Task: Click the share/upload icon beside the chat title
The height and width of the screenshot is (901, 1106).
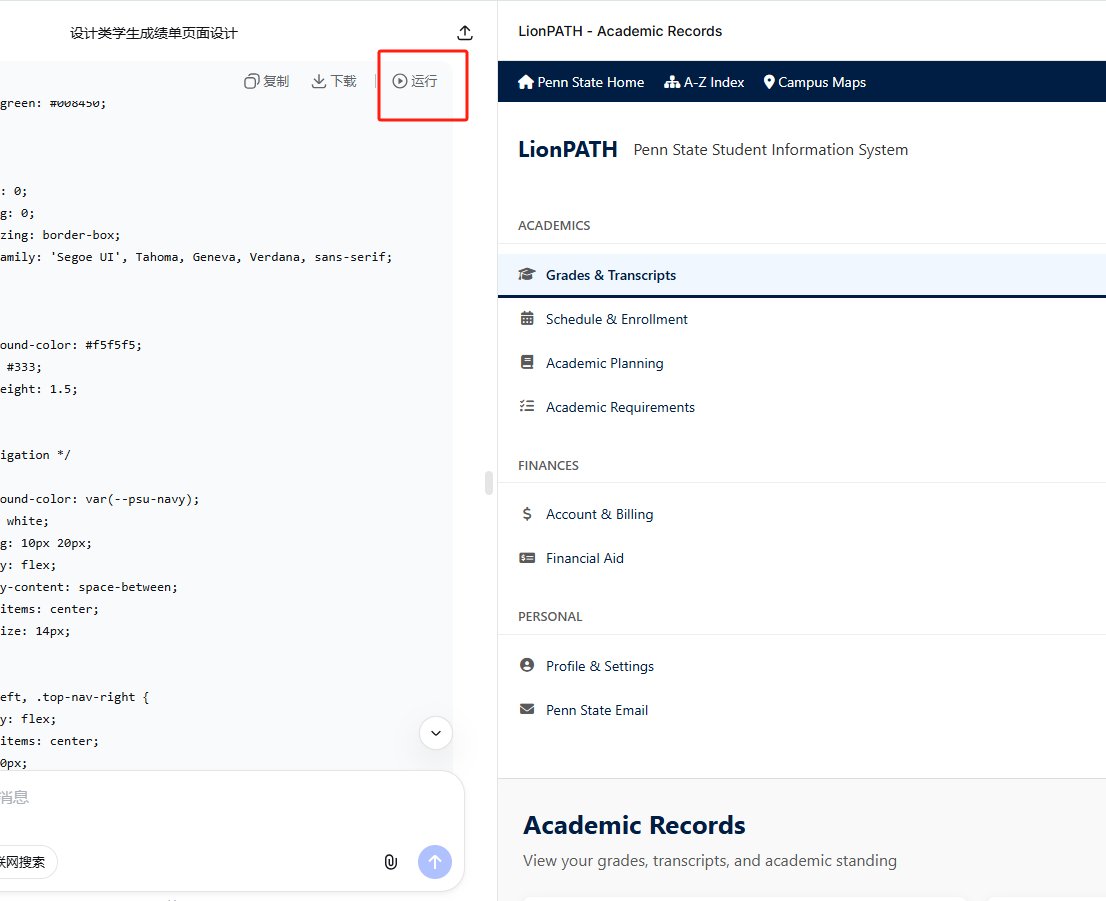Action: coord(465,32)
